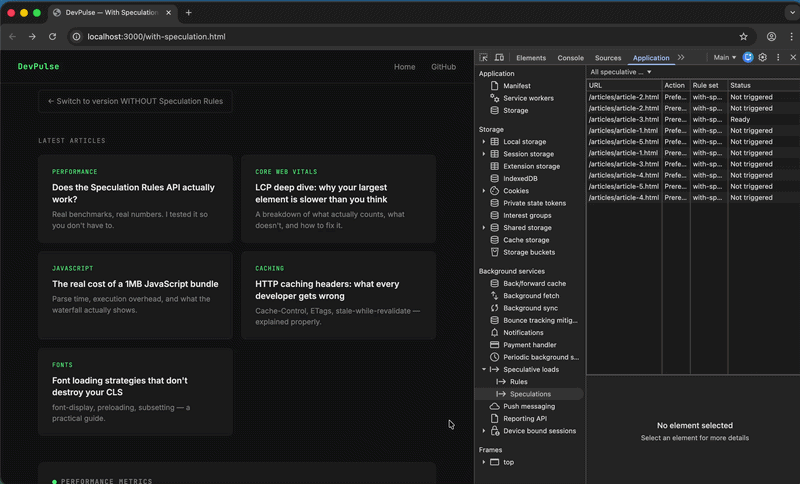This screenshot has width=800, height=484.
Task: Sort by the Rule set column header
Action: (709, 85)
